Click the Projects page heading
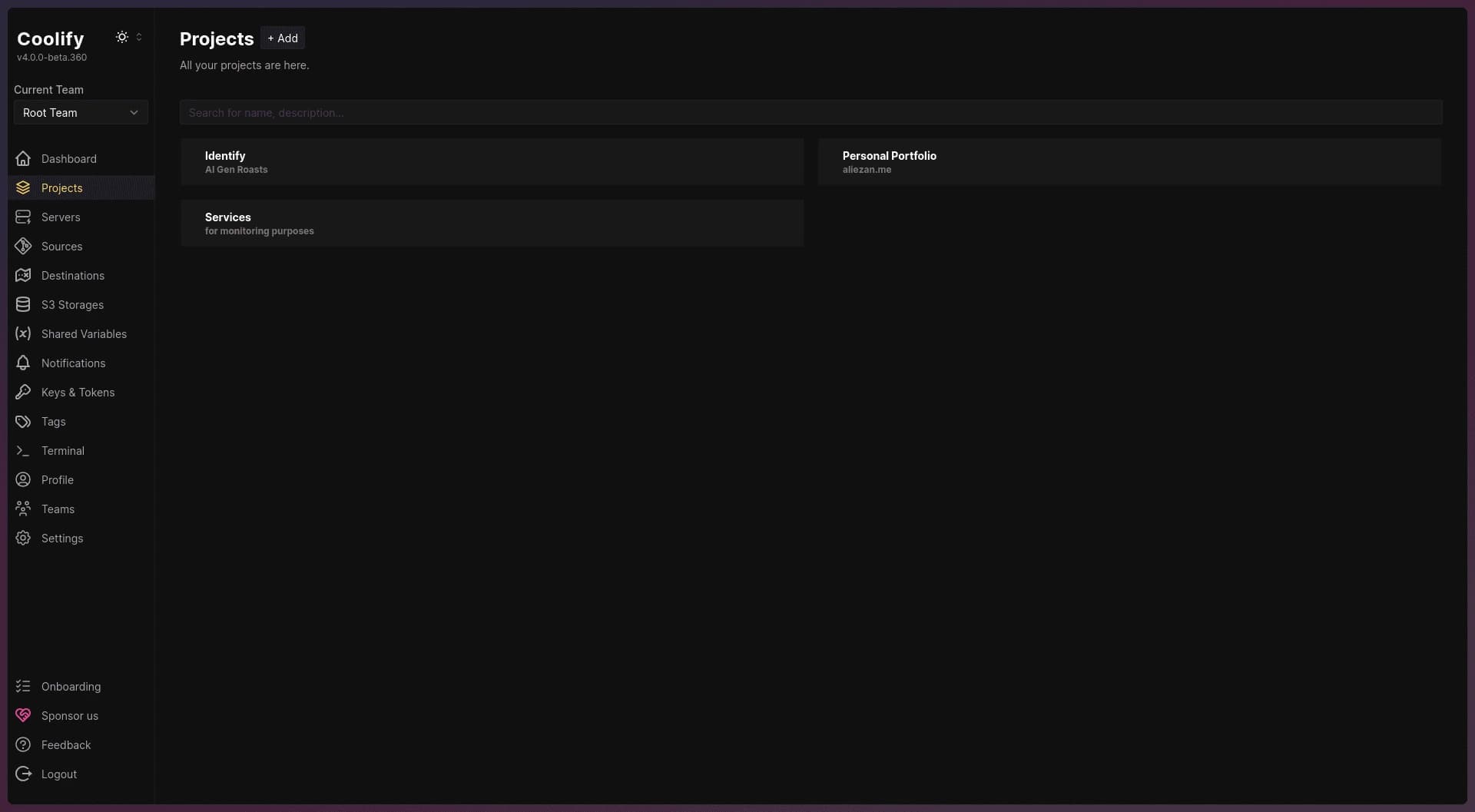Image resolution: width=1475 pixels, height=812 pixels. coord(217,38)
